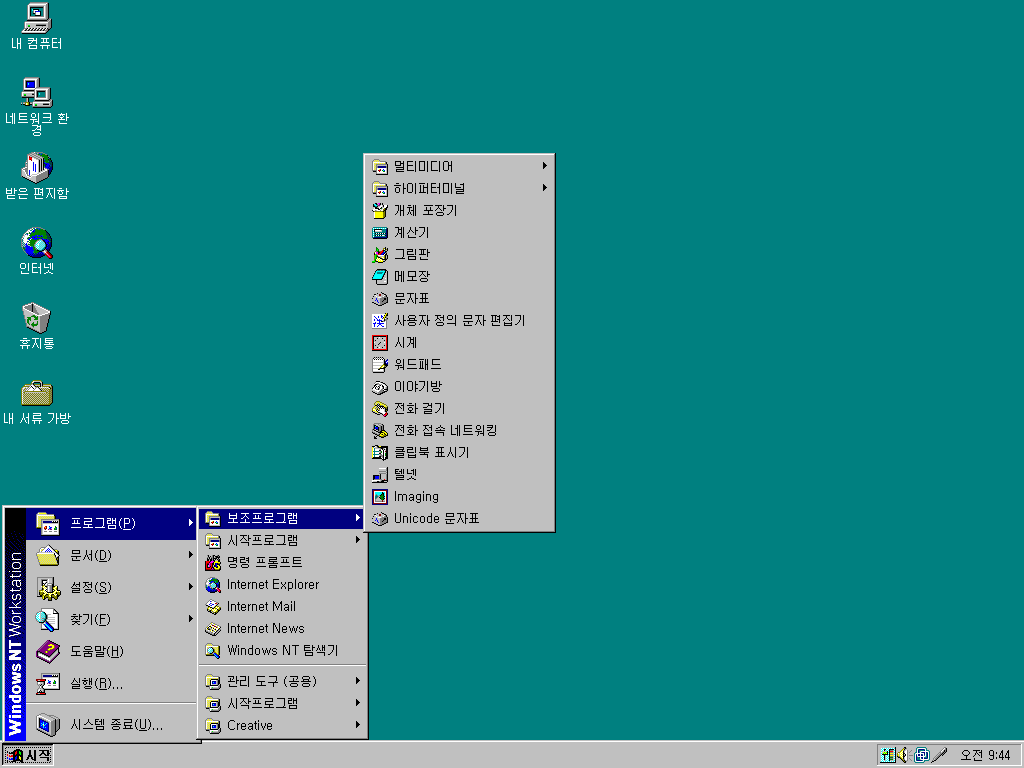1024x768 pixels.
Task: Click the 워드패드 icon
Action: coord(379,364)
